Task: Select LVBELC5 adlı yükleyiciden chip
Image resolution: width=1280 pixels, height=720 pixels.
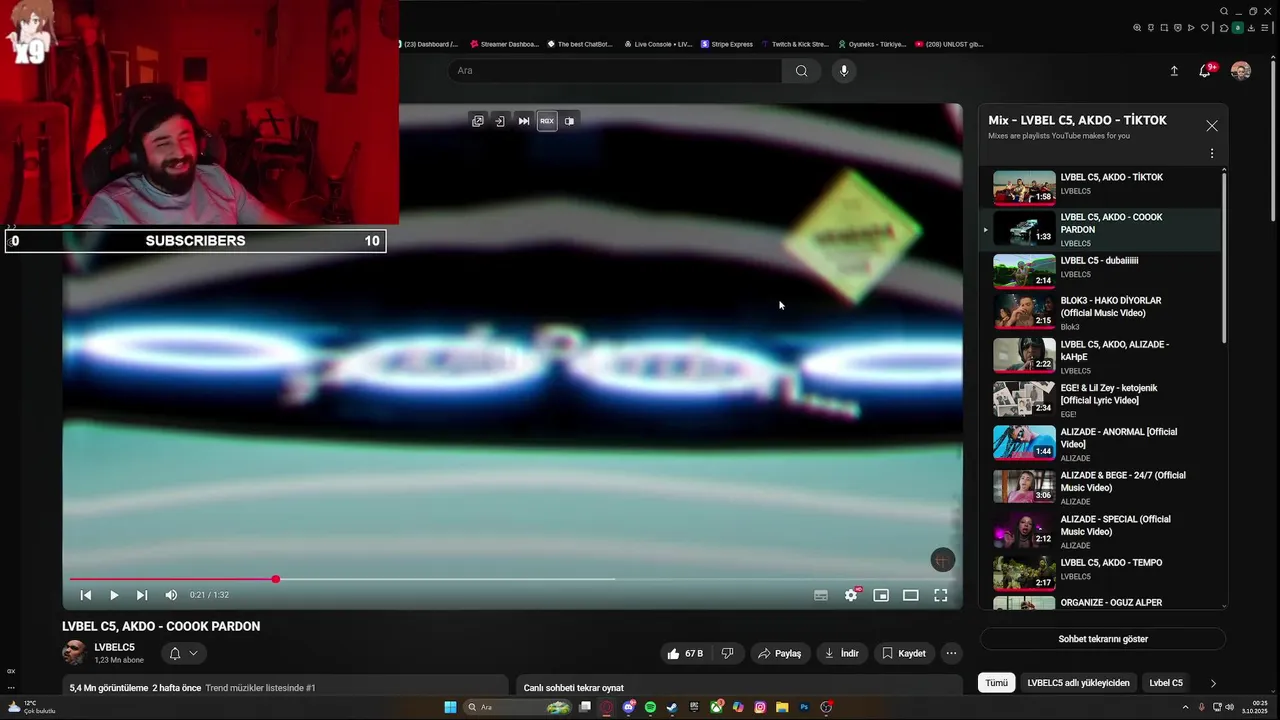Action: [x=1078, y=683]
